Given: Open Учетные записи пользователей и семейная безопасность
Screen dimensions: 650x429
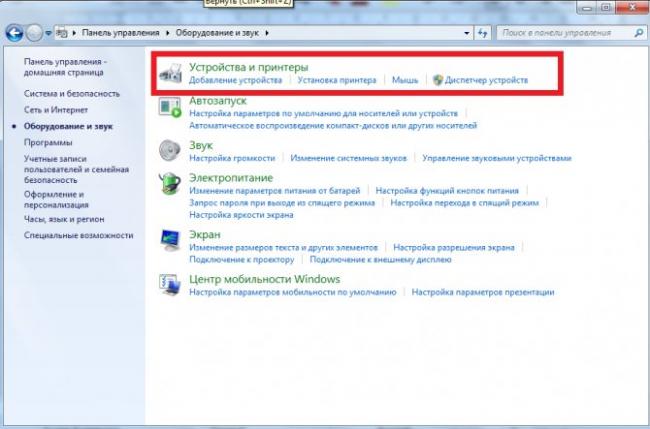Looking at the screenshot, I should [76, 170].
